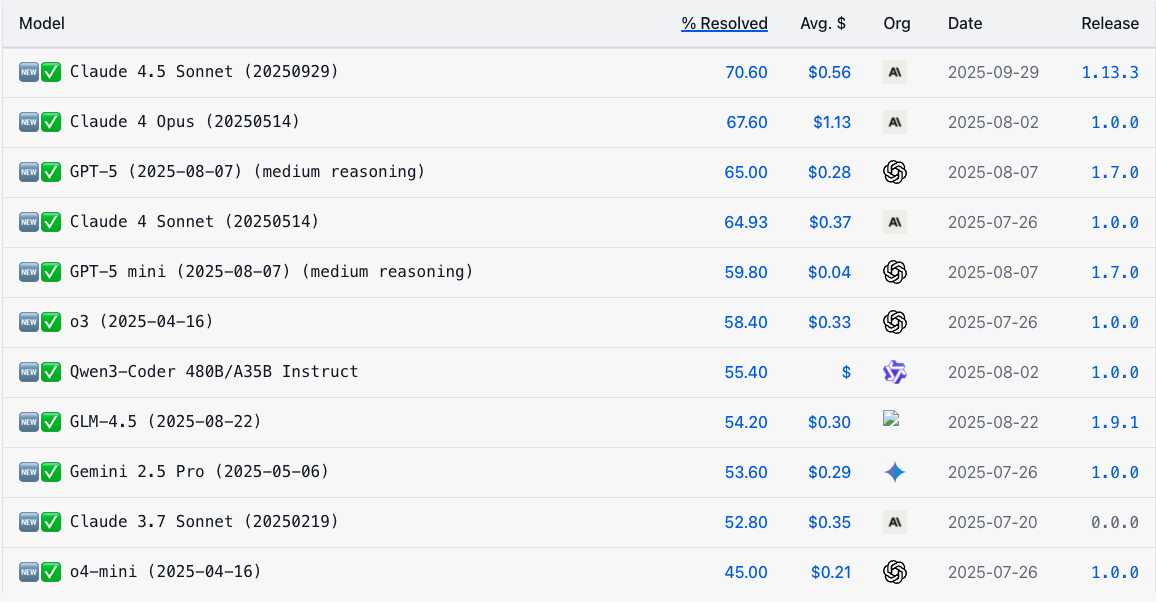Click the OpenAI logo in GPT-5 medium reasoning row
The width and height of the screenshot is (1156, 602).
tap(895, 172)
